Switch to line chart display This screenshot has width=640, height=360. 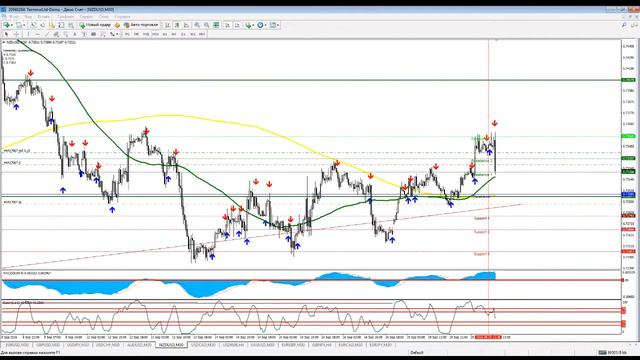(186, 25)
